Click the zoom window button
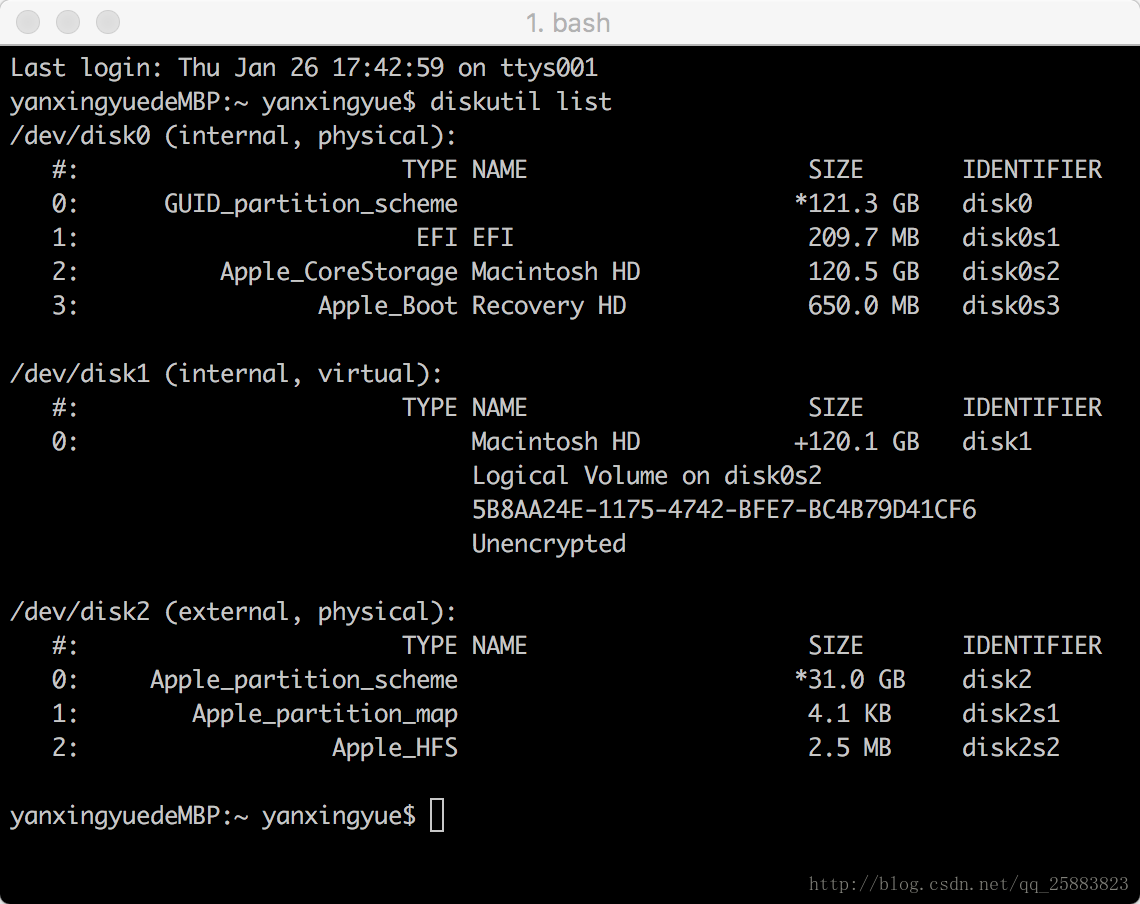The width and height of the screenshot is (1140, 904). [108, 23]
